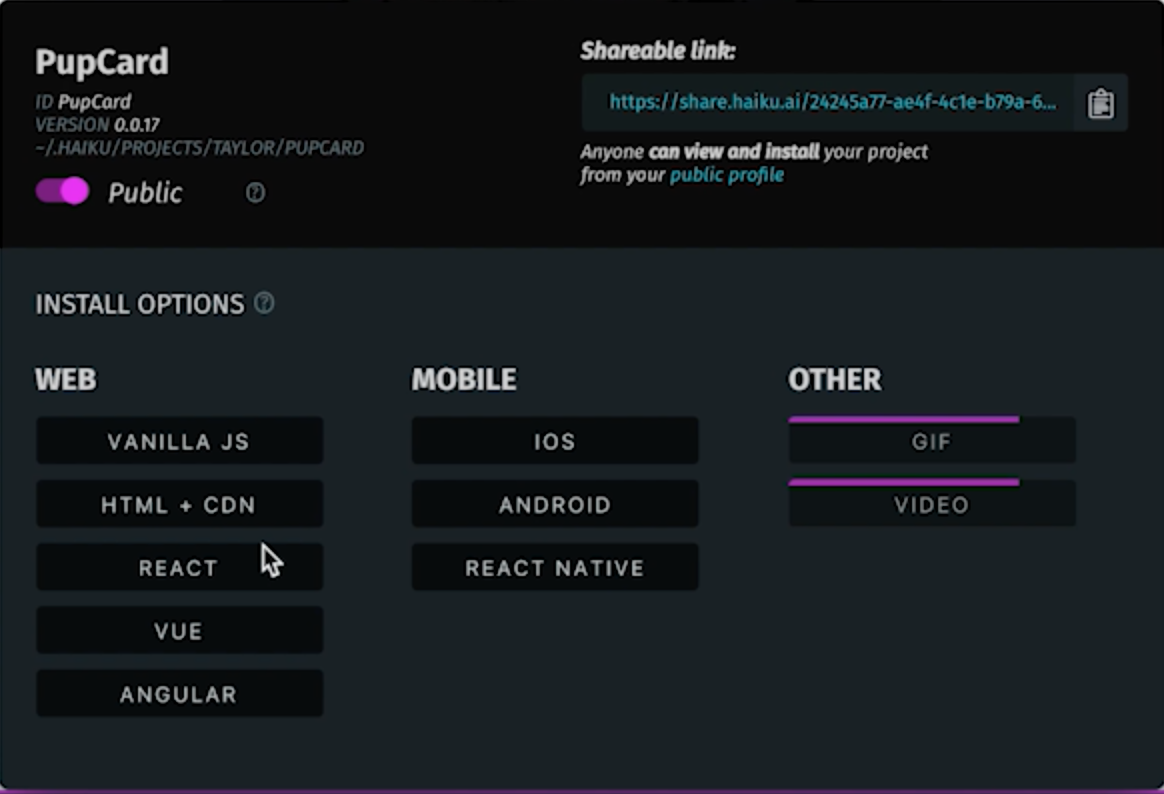Select the GIF export option
Screen dimensions: 1164x794
[931, 443]
